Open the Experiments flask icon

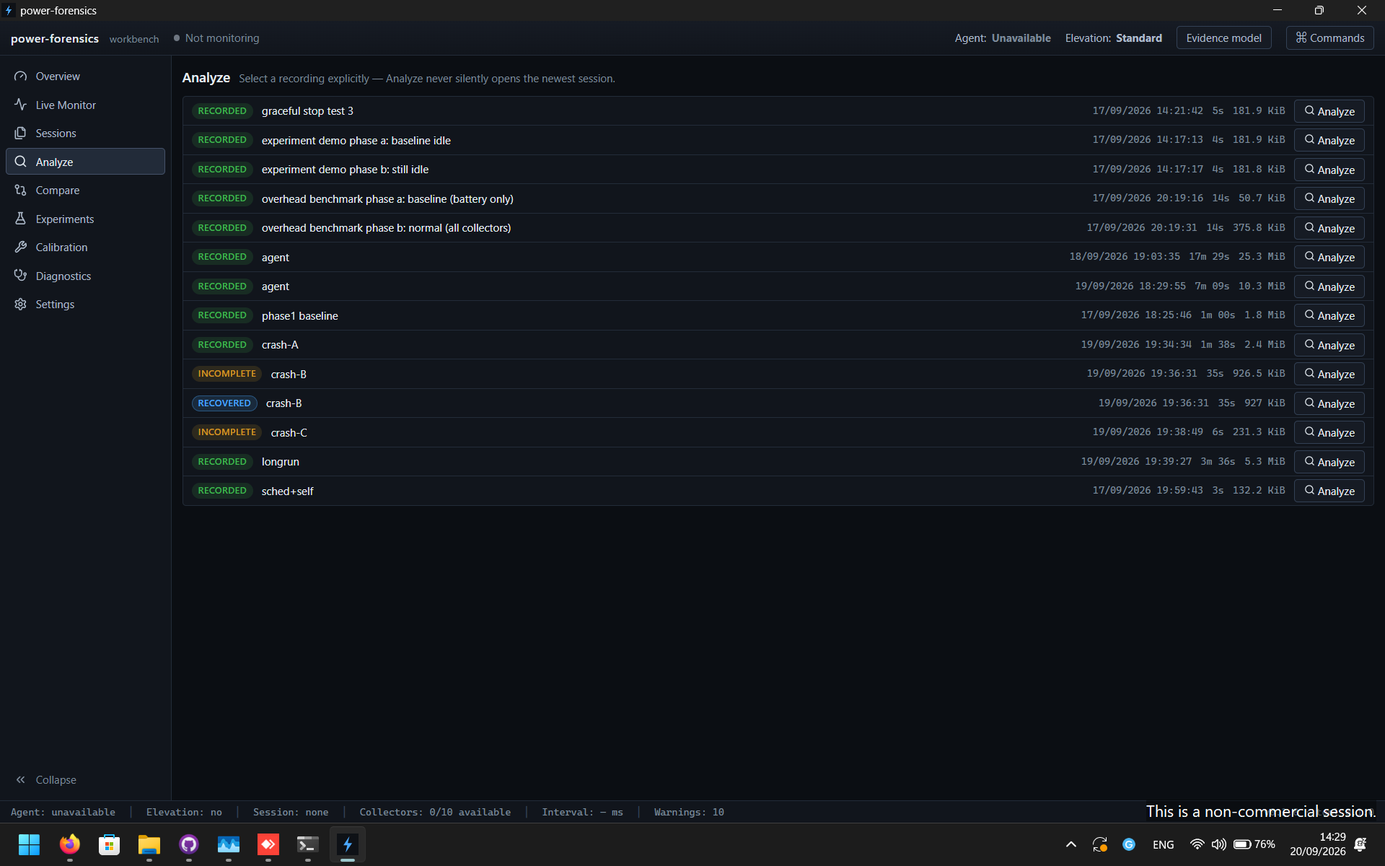pos(20,219)
